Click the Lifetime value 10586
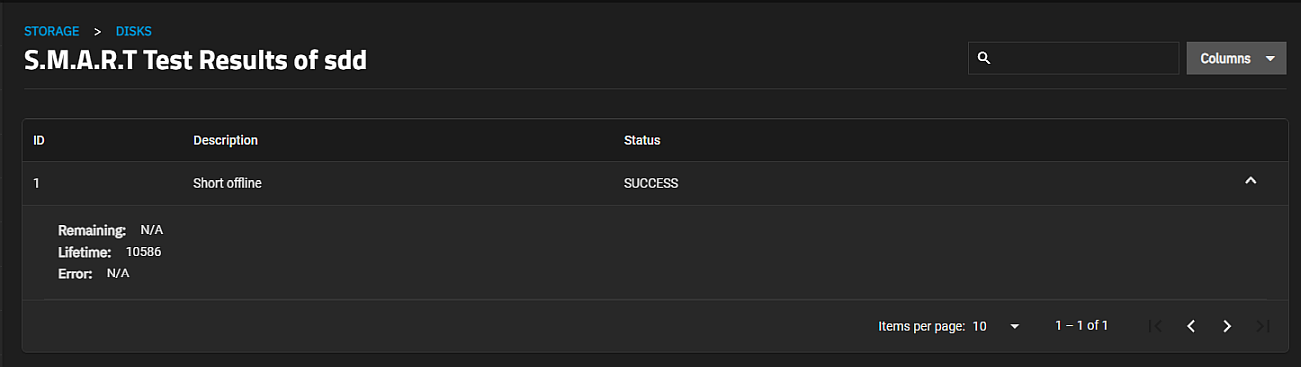The height and width of the screenshot is (367, 1301). pyautogui.click(x=143, y=252)
